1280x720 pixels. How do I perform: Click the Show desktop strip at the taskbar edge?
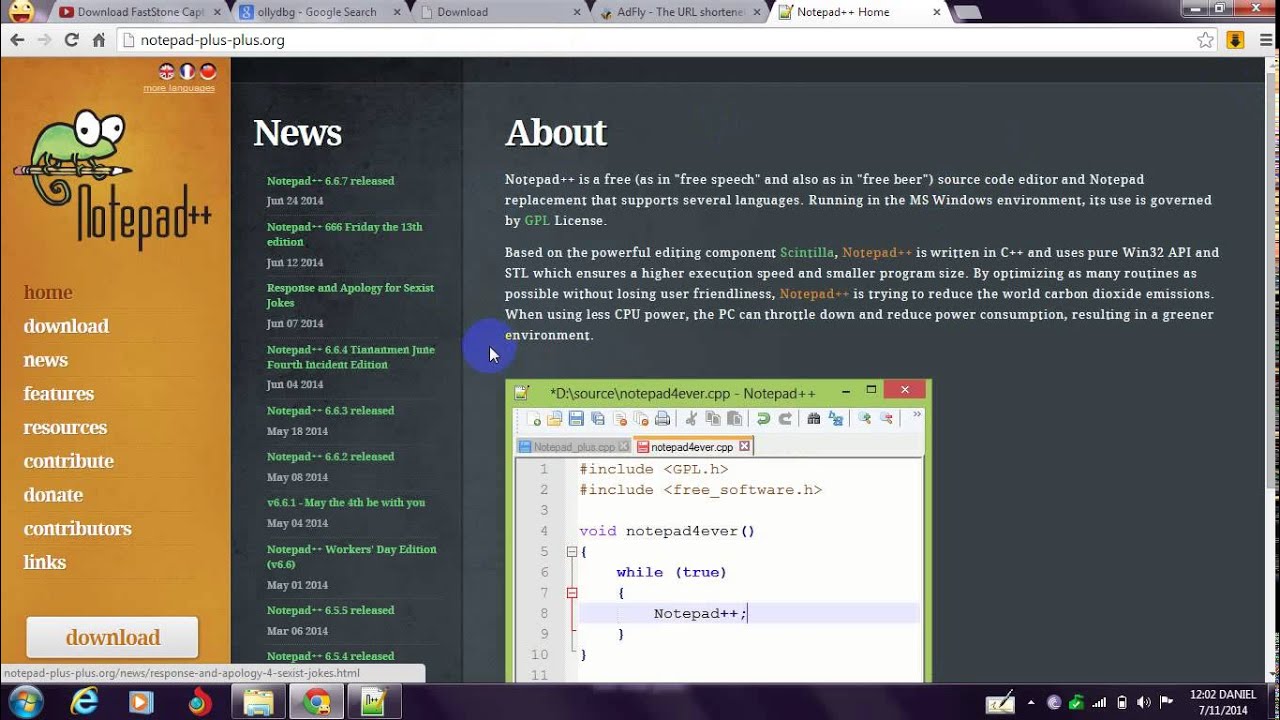pyautogui.click(x=1273, y=702)
